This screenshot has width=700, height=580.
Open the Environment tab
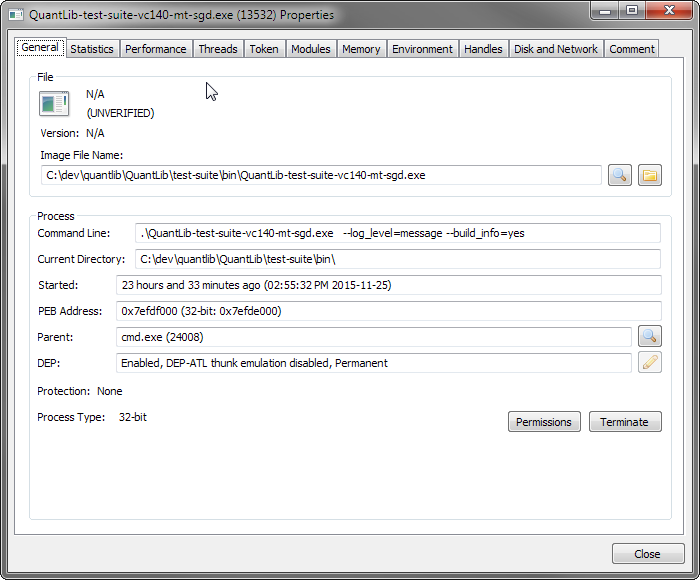422,49
